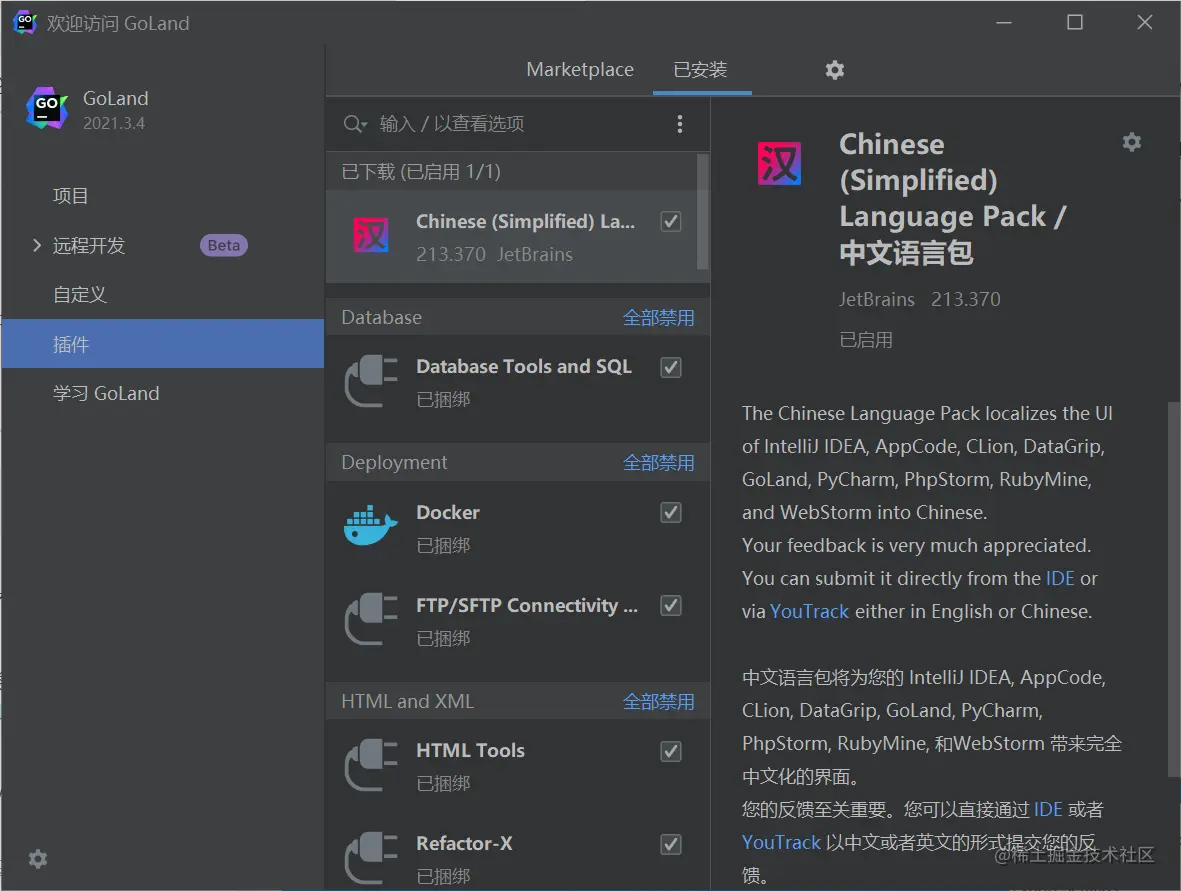
Task: Open the gear menu in plugin details
Action: tap(1131, 142)
